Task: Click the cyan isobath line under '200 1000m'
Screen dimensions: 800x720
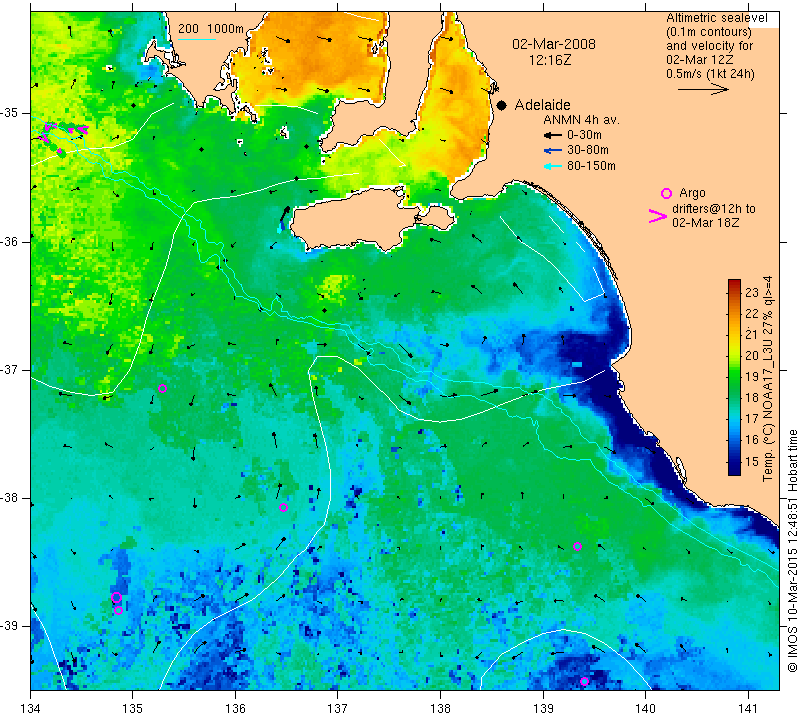Action: pyautogui.click(x=197, y=39)
